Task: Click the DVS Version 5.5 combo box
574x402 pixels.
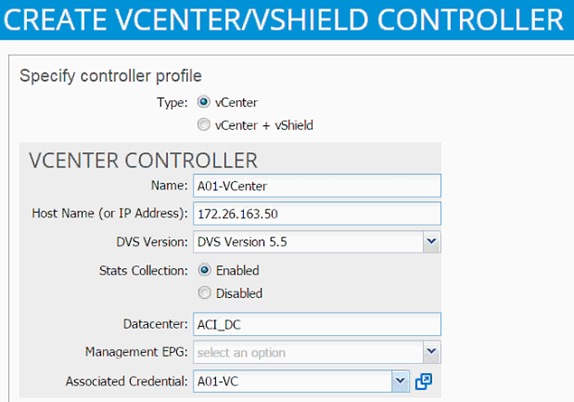Action: tap(317, 242)
